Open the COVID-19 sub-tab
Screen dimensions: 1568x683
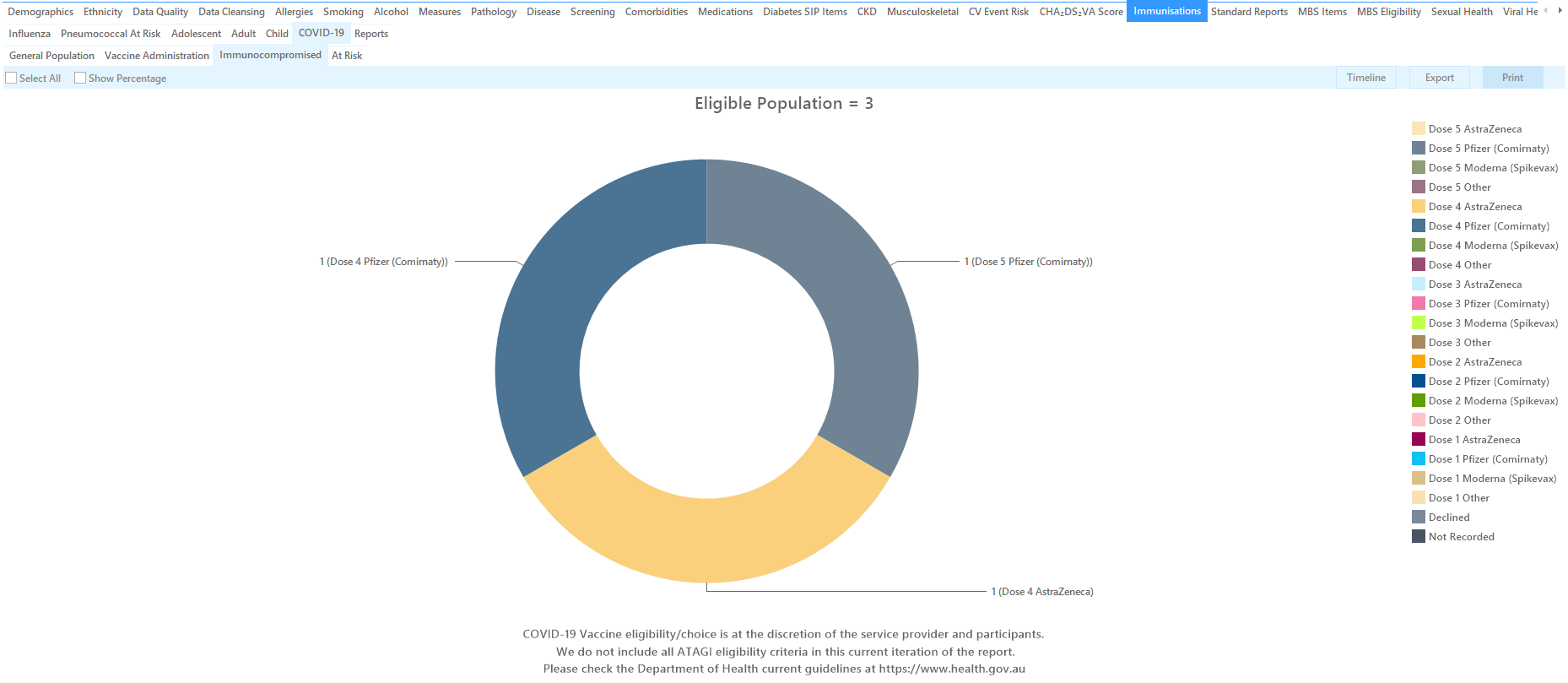322,33
